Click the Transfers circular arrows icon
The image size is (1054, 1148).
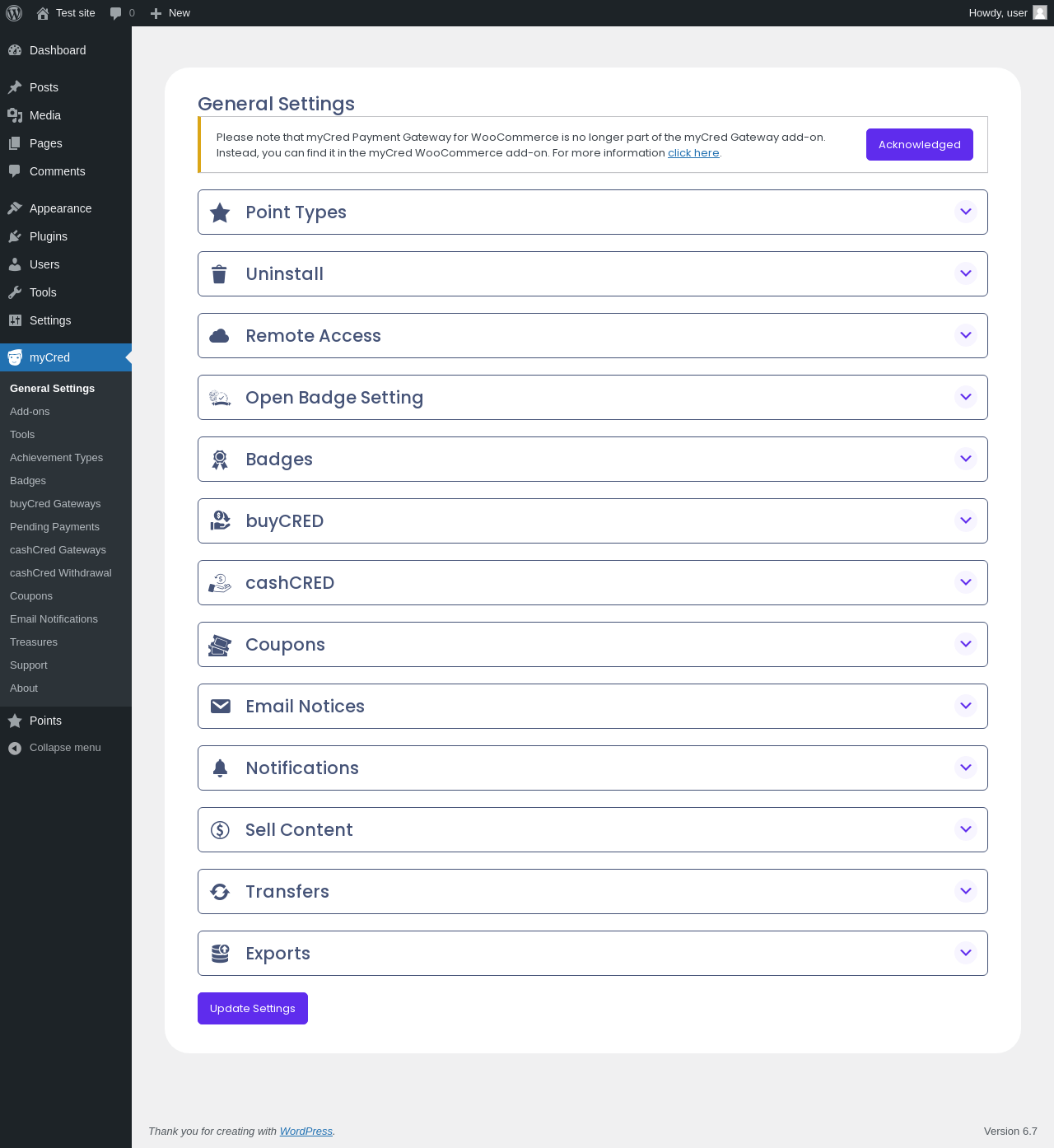click(220, 892)
